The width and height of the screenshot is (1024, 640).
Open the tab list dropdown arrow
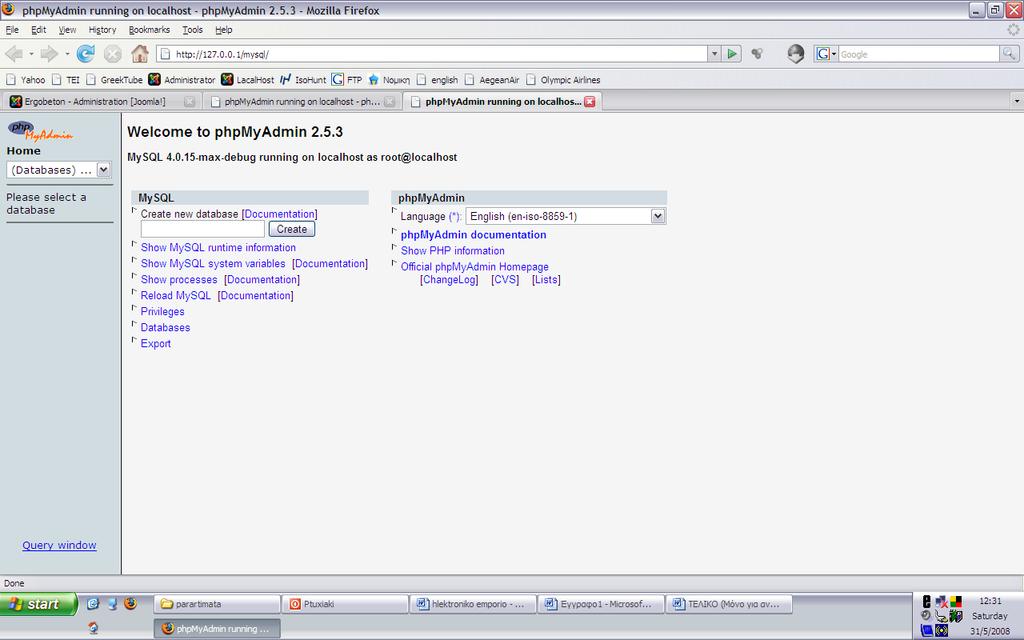point(1016,101)
